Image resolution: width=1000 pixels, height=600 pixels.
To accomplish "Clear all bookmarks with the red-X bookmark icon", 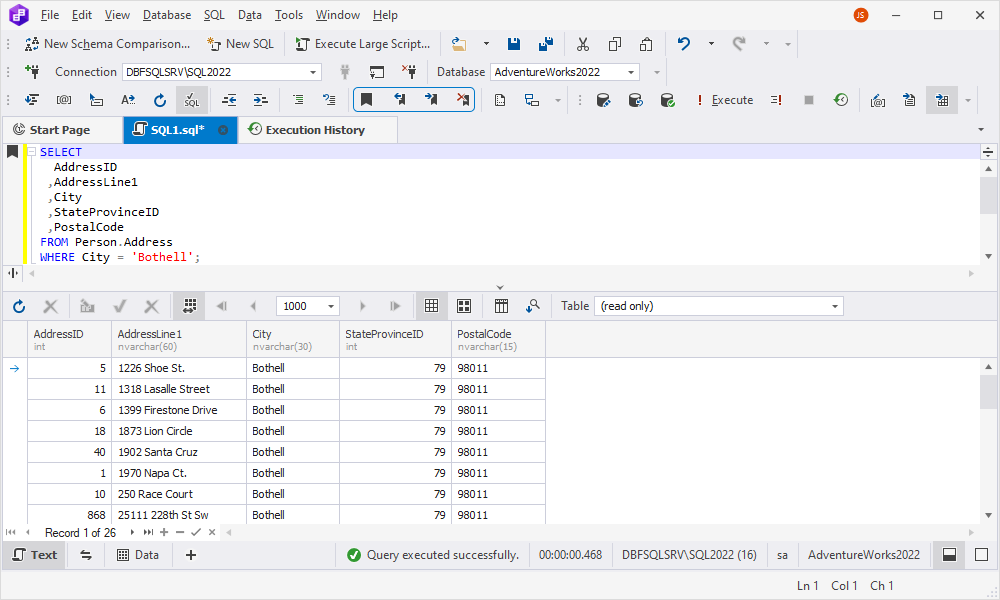I will [x=463, y=99].
